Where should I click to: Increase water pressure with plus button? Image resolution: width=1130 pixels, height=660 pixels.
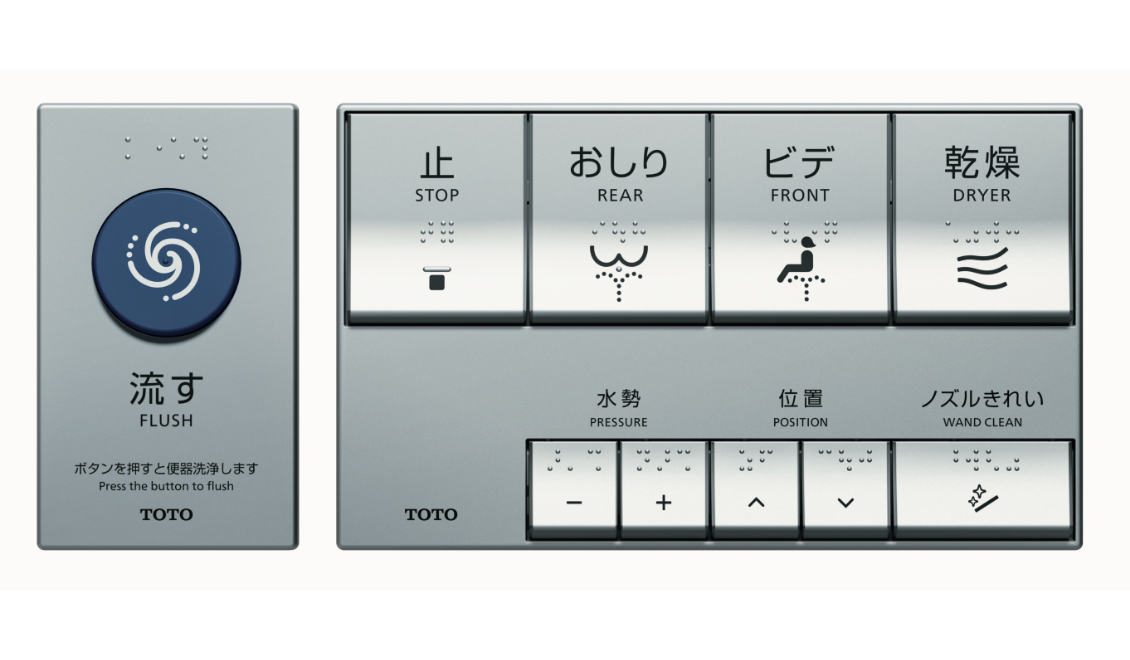click(664, 502)
